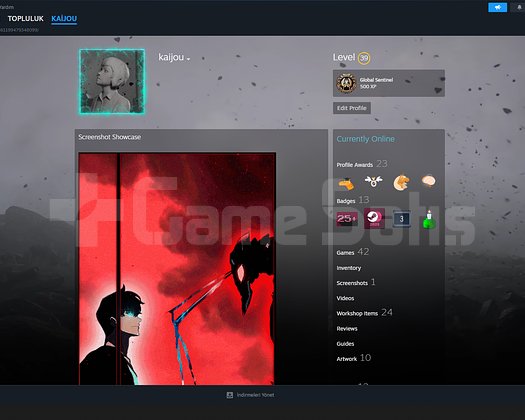Open the TOPLULUK menu

[x=26, y=19]
